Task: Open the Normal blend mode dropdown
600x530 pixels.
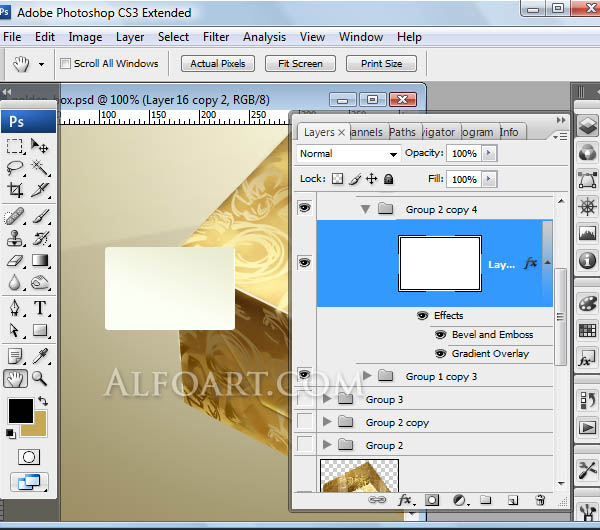Action: pos(348,154)
